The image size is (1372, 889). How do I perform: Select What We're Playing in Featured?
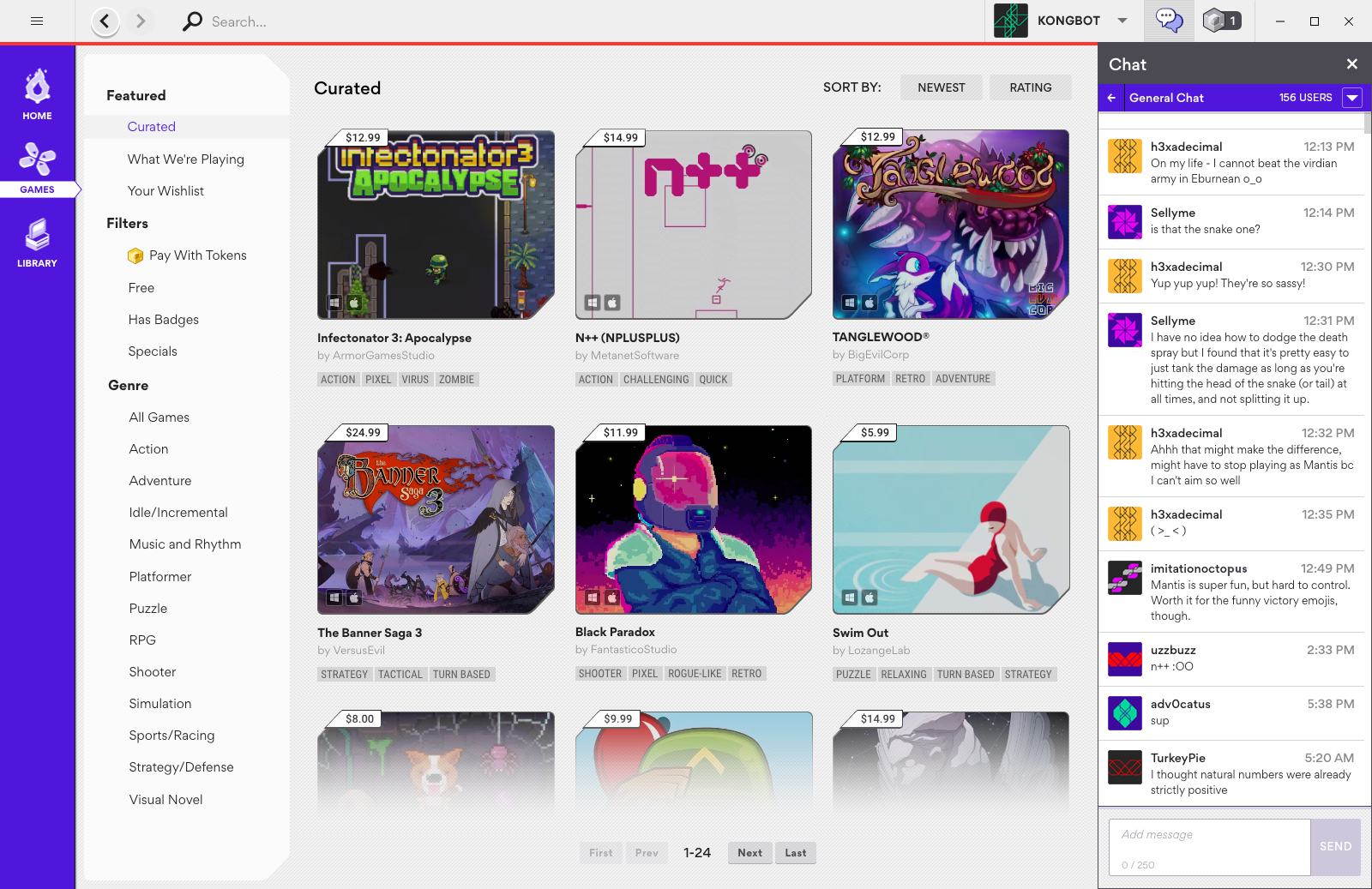click(x=186, y=159)
